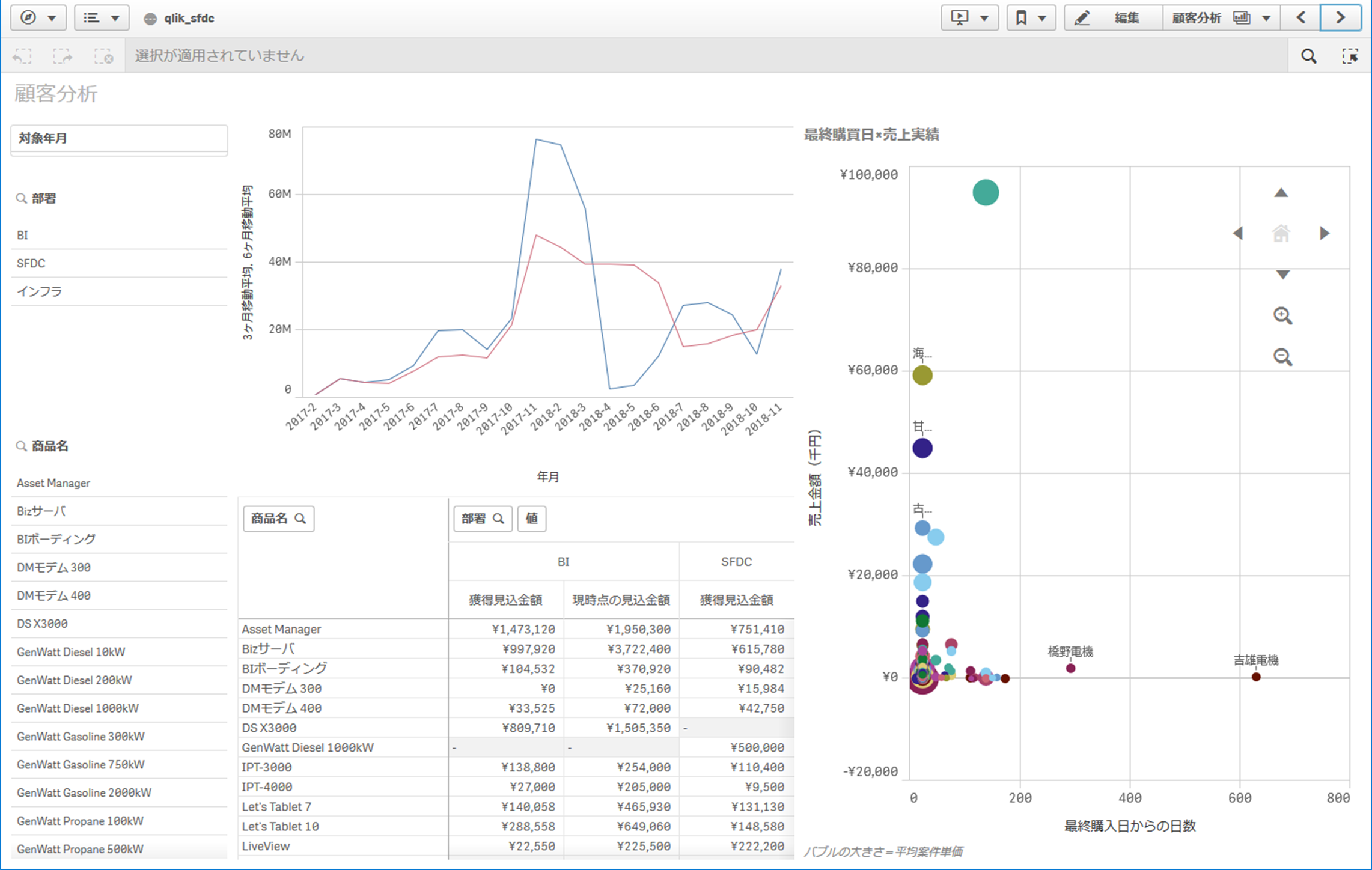Select GenWatt Diesel 1000kW in filter list
Screen dimensions: 1372x870
(119, 708)
